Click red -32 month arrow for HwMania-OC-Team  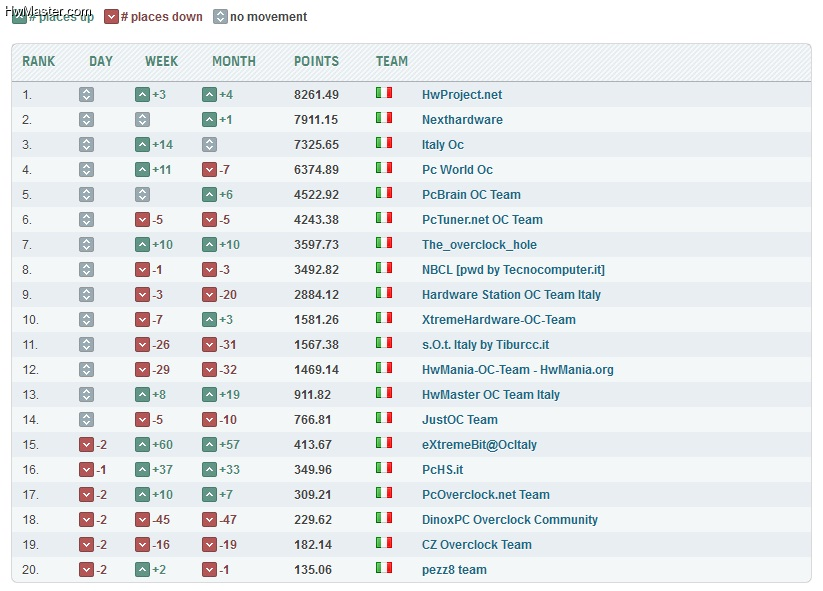(209, 370)
